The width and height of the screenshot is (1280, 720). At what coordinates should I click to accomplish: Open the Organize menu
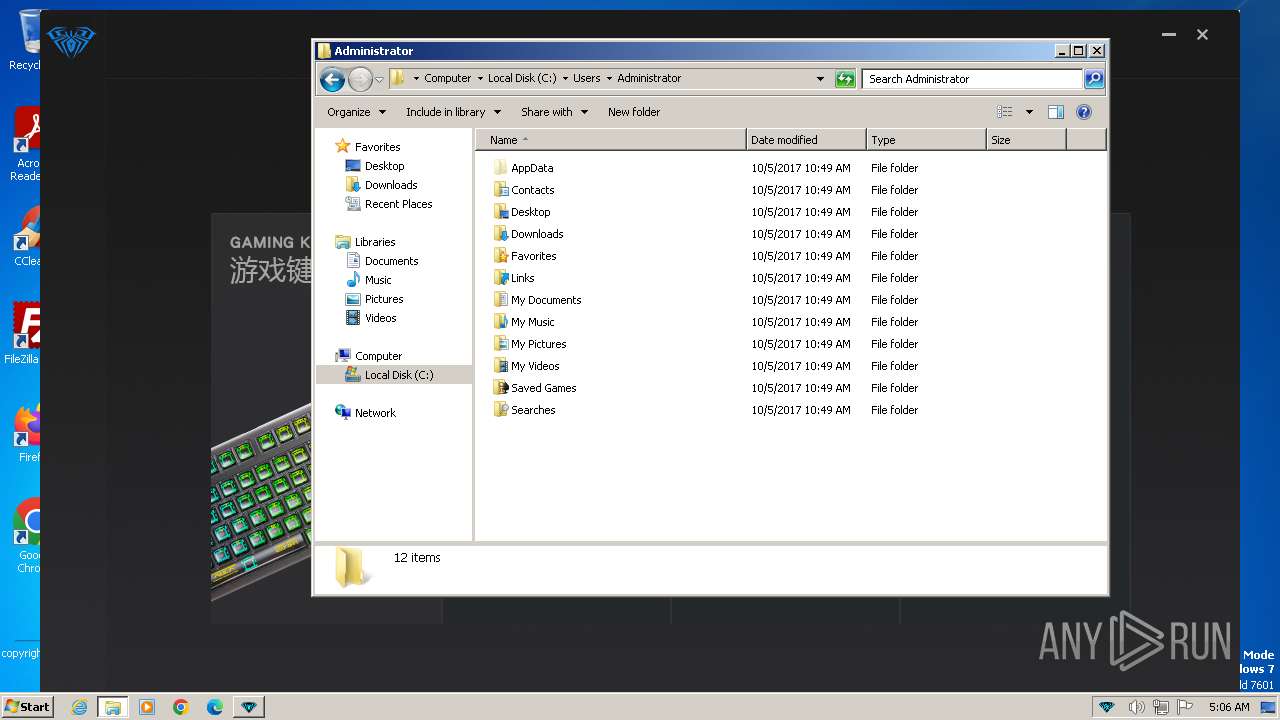(356, 112)
